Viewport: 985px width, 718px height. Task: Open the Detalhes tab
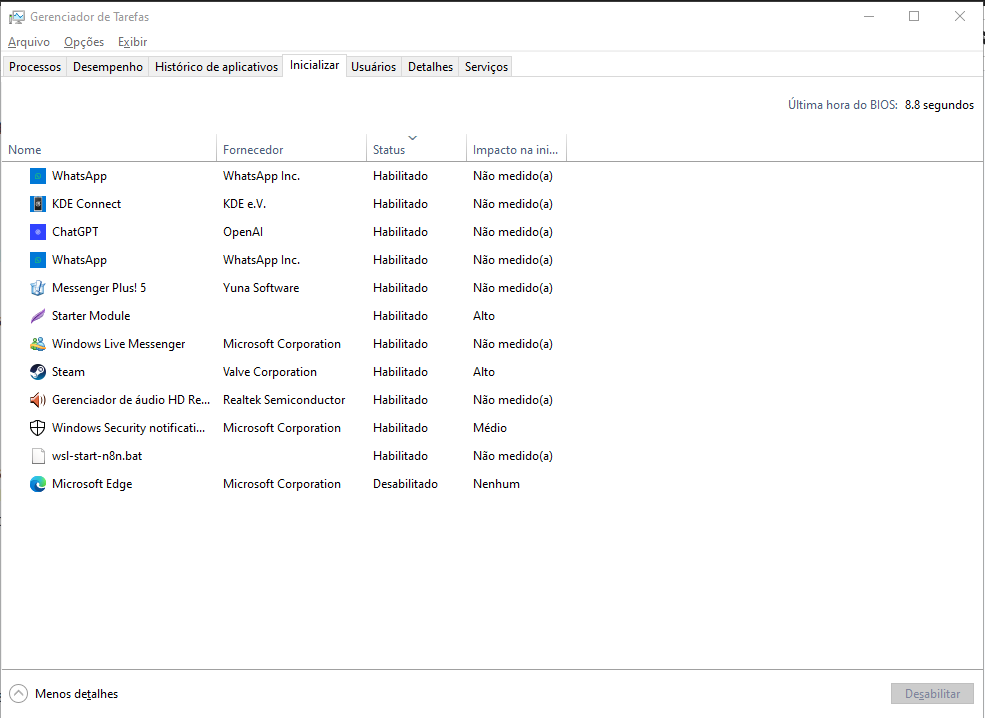pos(430,67)
